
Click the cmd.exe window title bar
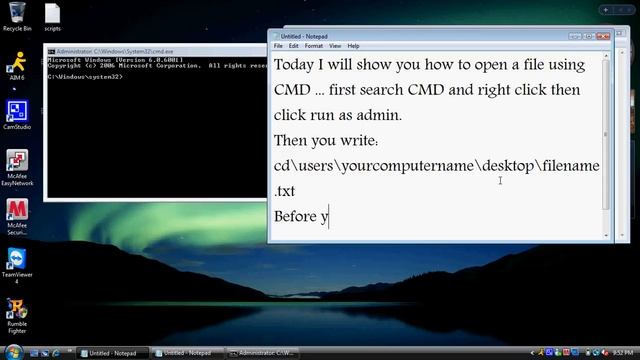[x=156, y=51]
